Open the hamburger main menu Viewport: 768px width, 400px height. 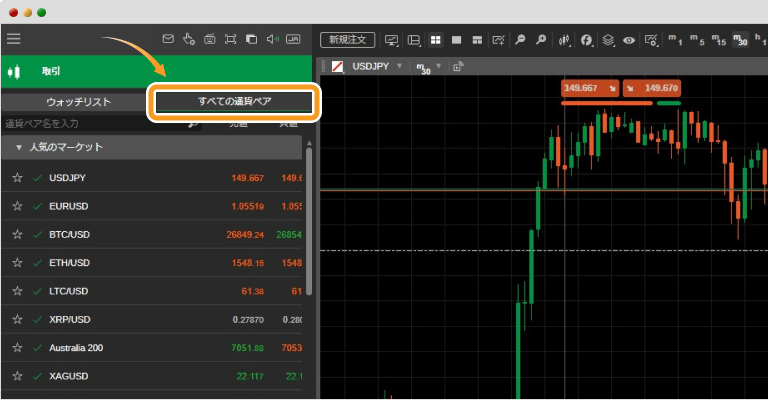pos(14,38)
